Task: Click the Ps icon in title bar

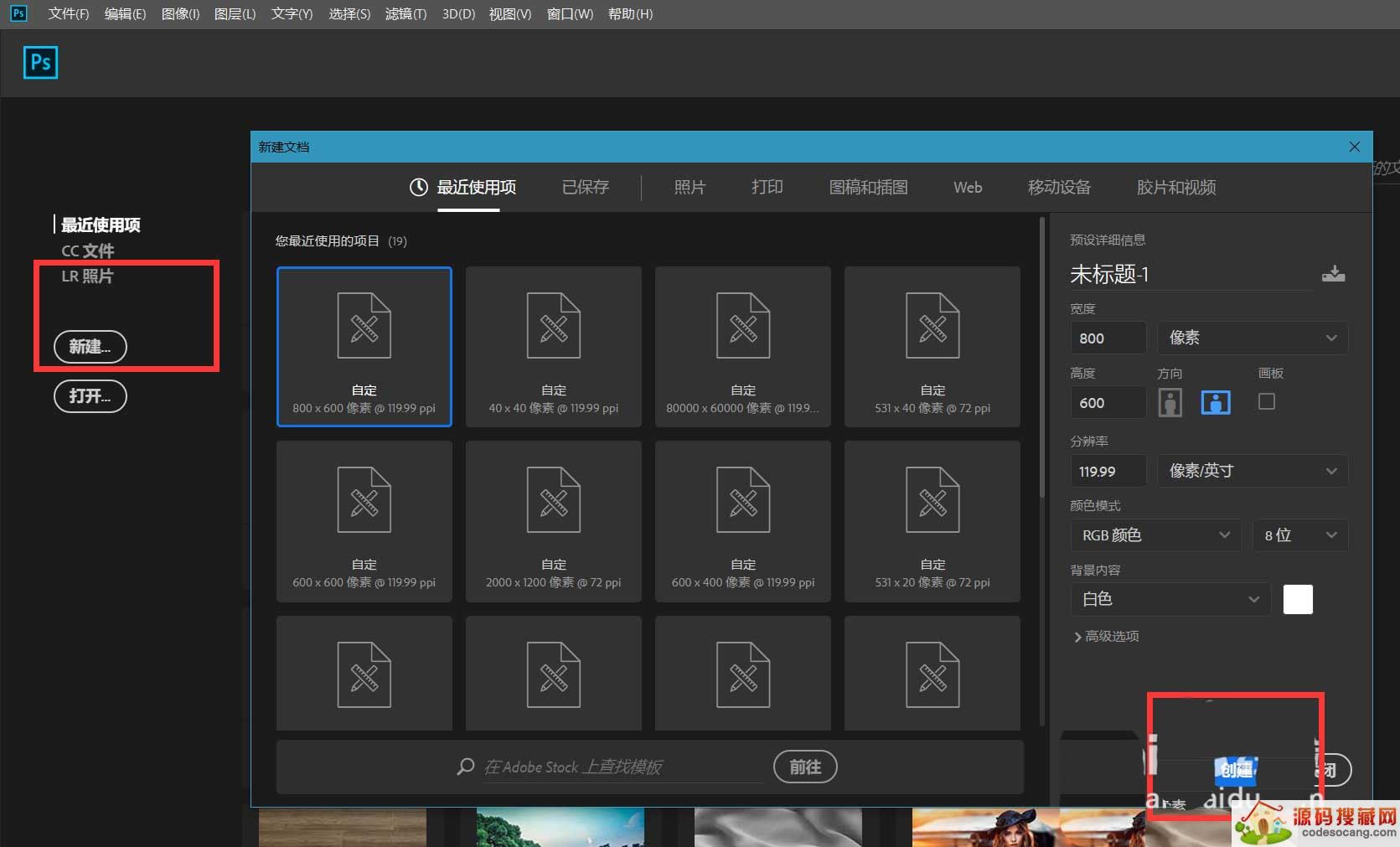Action: (x=18, y=13)
